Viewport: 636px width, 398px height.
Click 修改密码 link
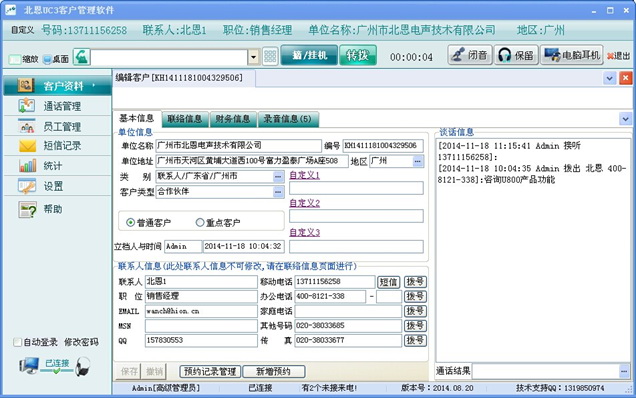pos(81,342)
